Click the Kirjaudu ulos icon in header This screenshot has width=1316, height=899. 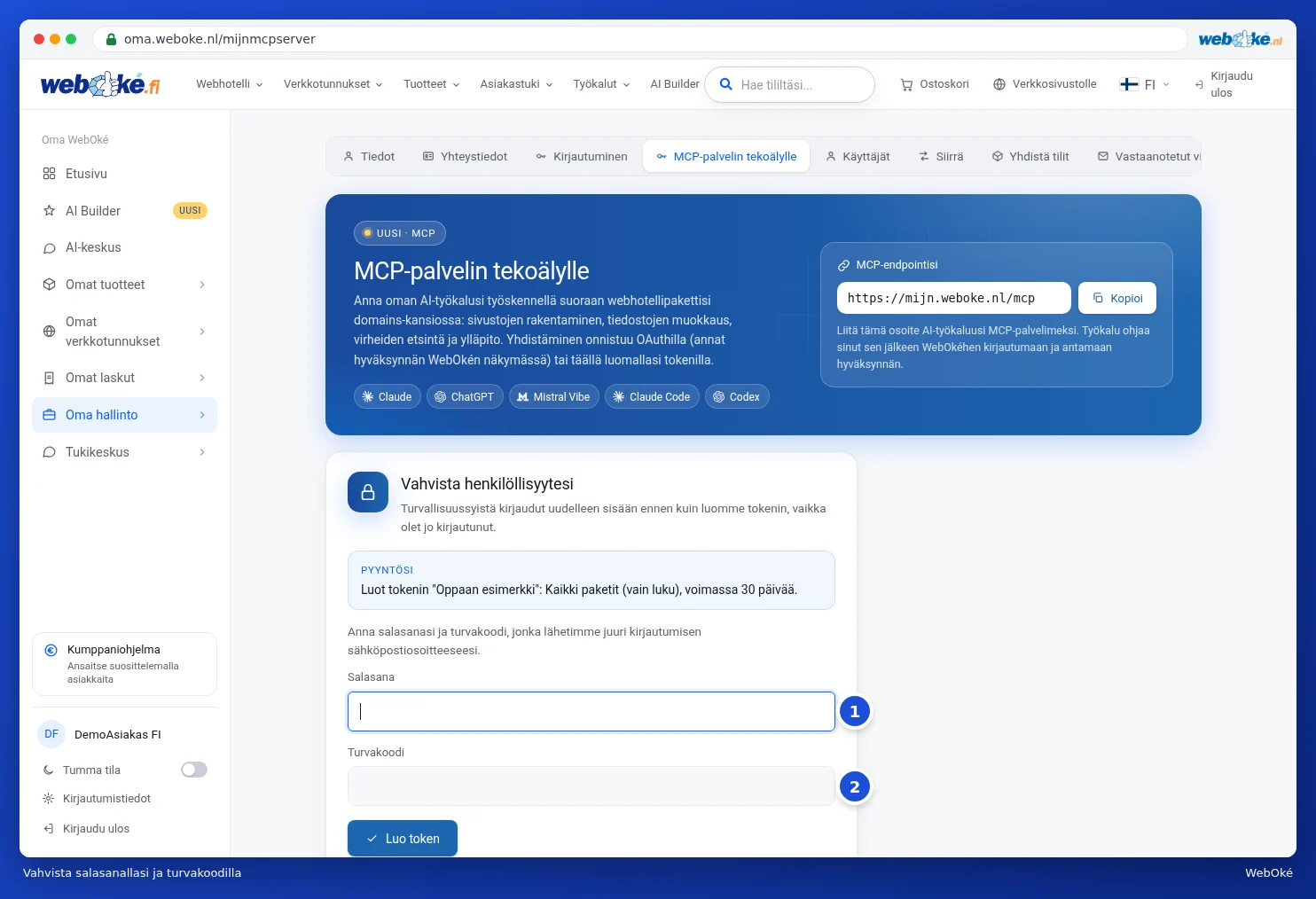[x=1199, y=84]
